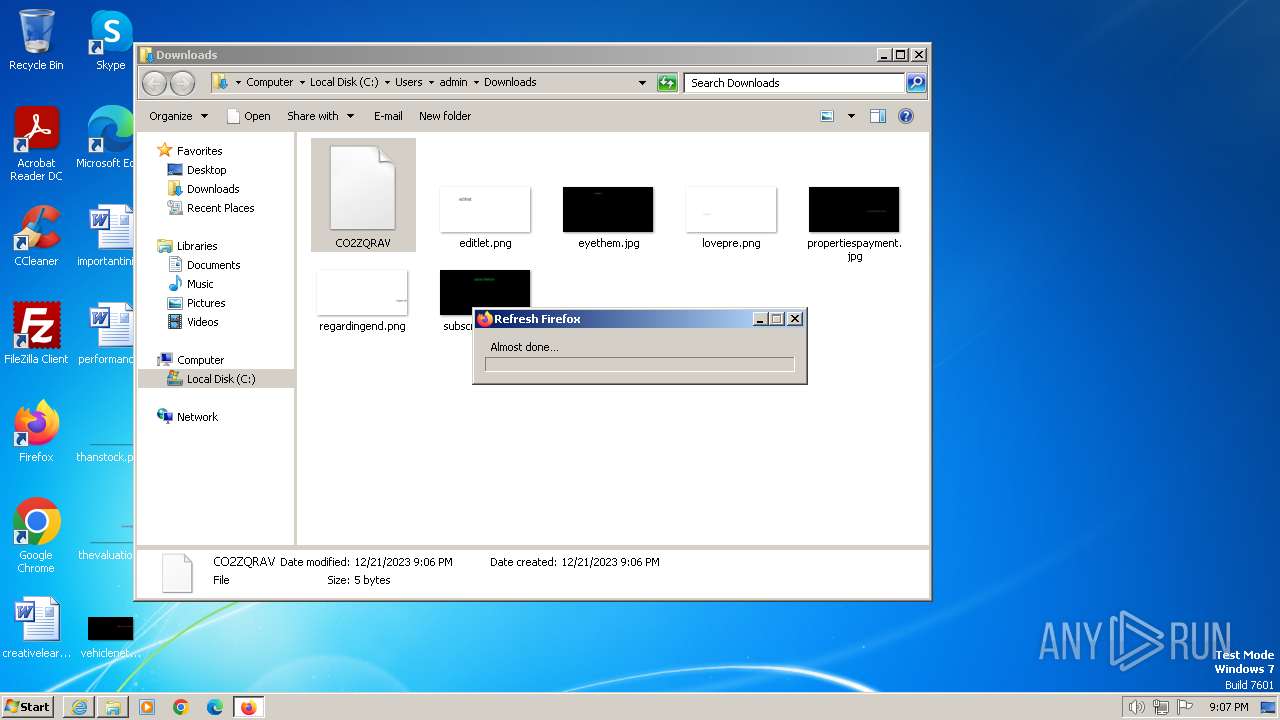
Task: Click the blue Help question-mark icon
Action: [x=906, y=116]
